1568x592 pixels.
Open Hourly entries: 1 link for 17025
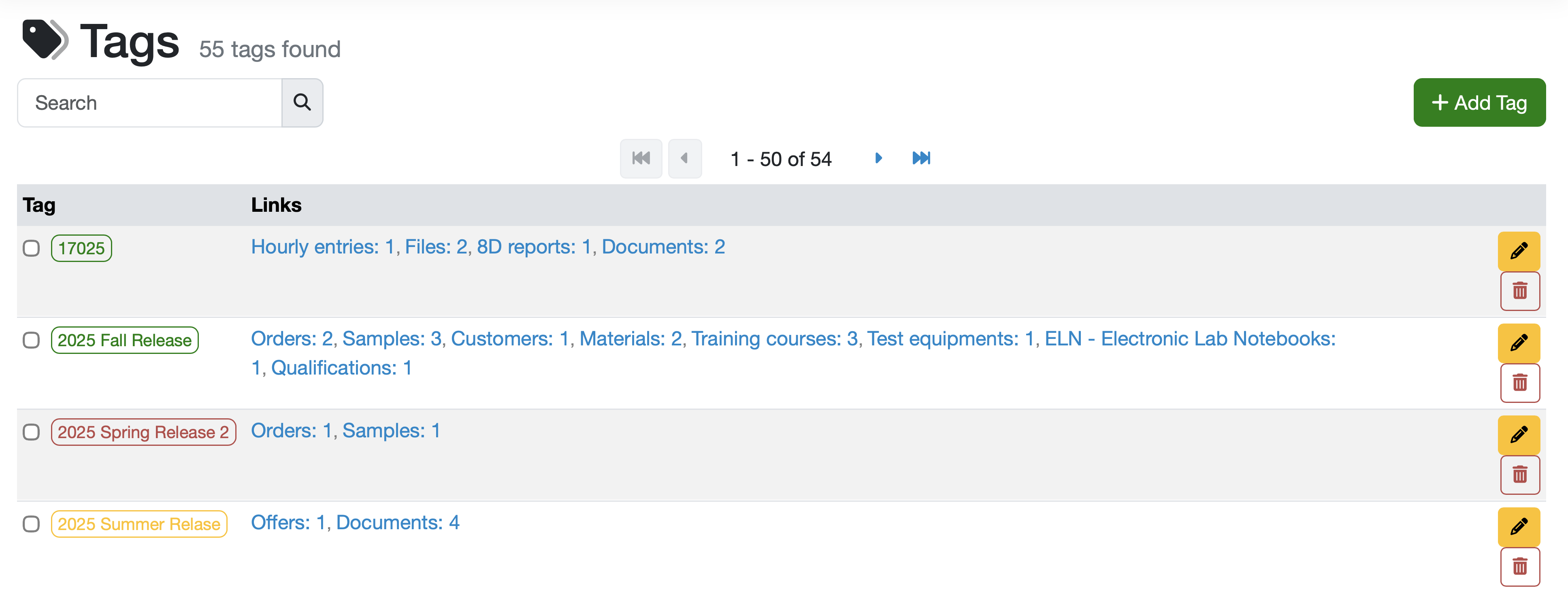[323, 247]
